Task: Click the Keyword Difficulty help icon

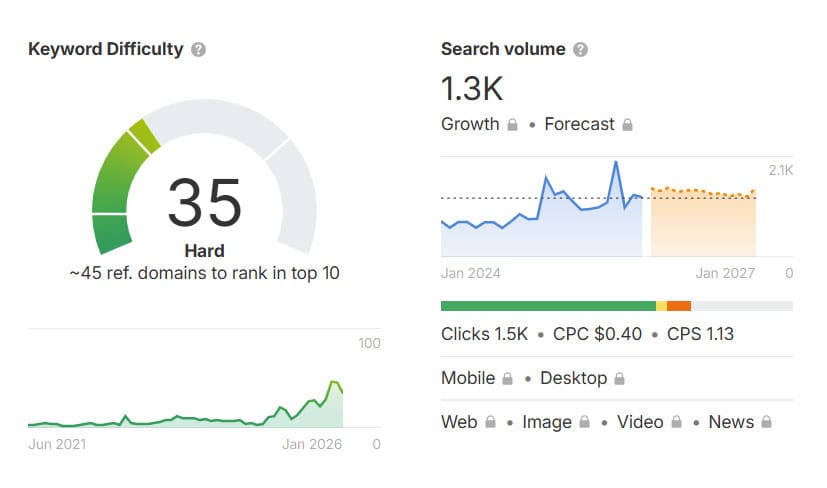Action: [x=199, y=49]
